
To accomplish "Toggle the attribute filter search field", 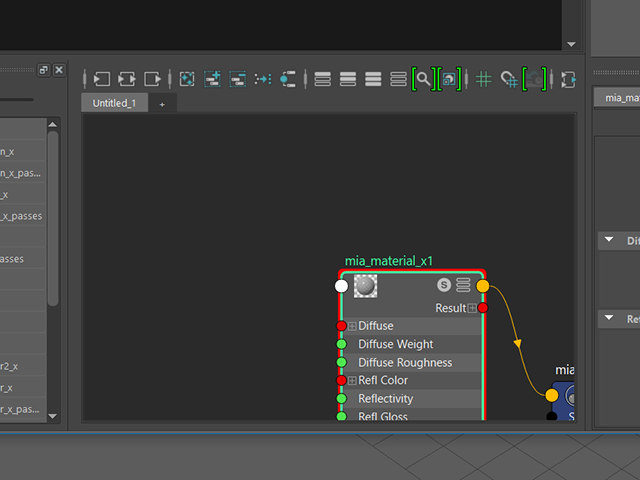I will coord(423,79).
